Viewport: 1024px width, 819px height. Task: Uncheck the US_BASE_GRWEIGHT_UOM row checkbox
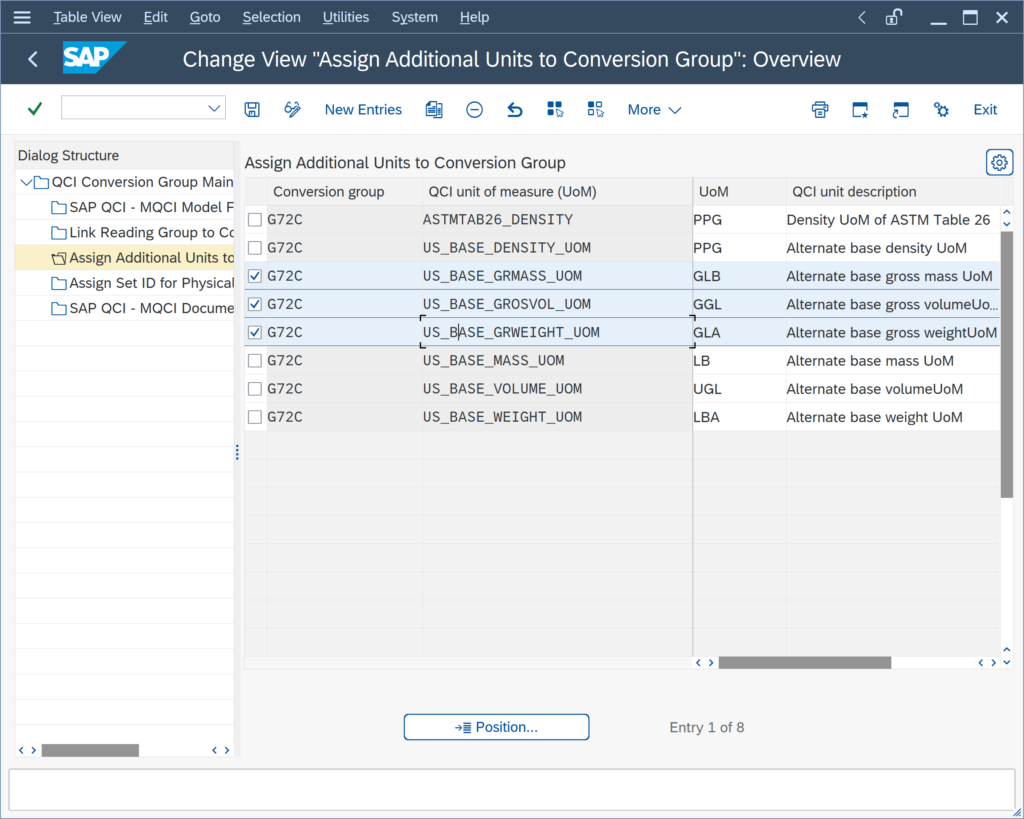click(x=255, y=332)
